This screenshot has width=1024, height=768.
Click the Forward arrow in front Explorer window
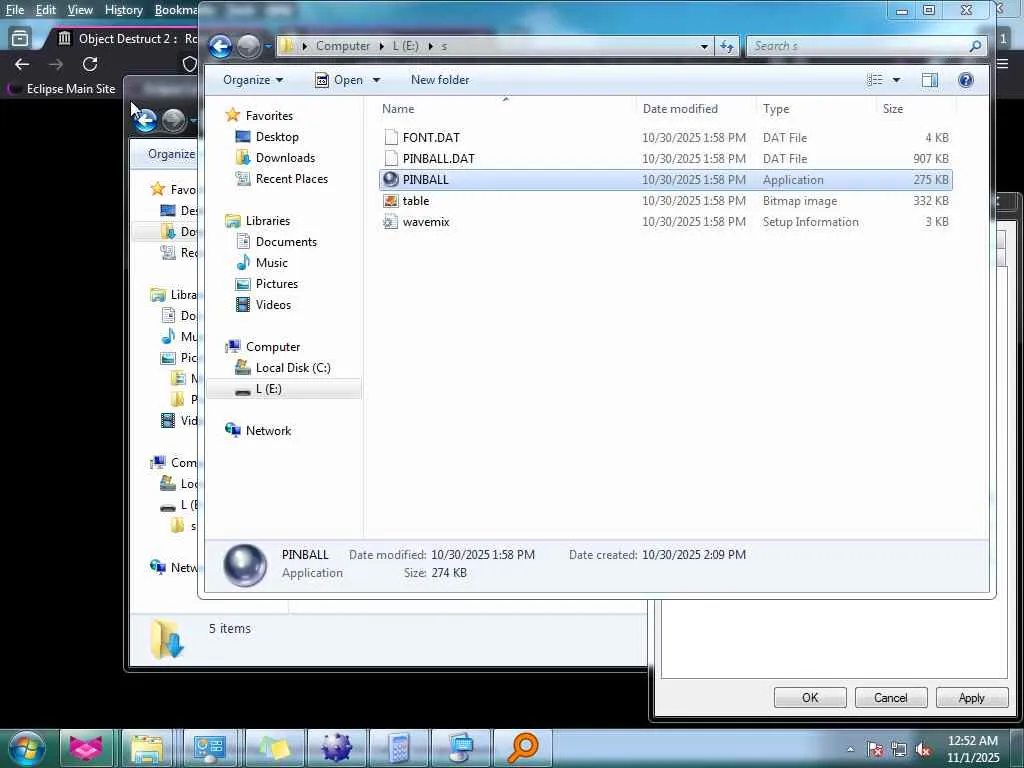click(x=248, y=46)
